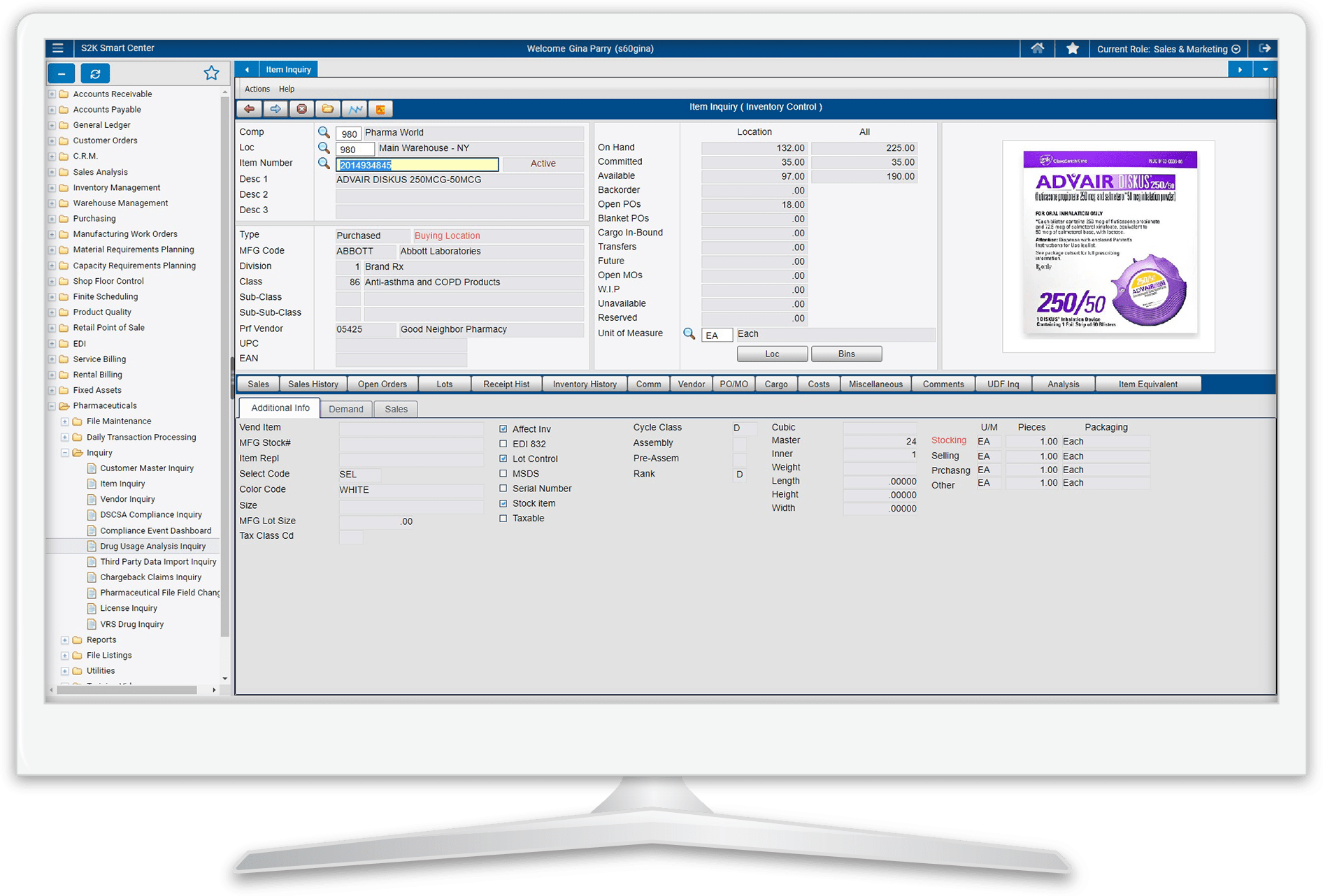Toggle the EDI 832 checkbox
1323x896 pixels.
(503, 444)
